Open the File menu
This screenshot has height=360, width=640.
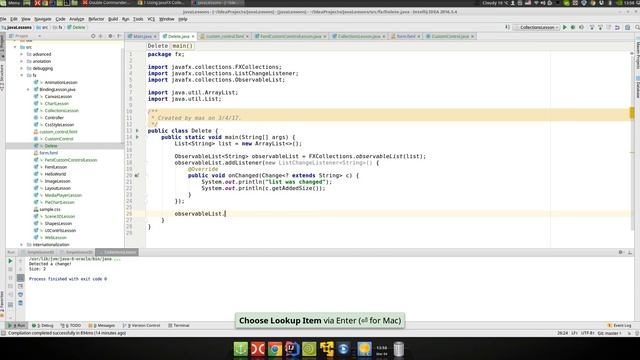(3, 19)
